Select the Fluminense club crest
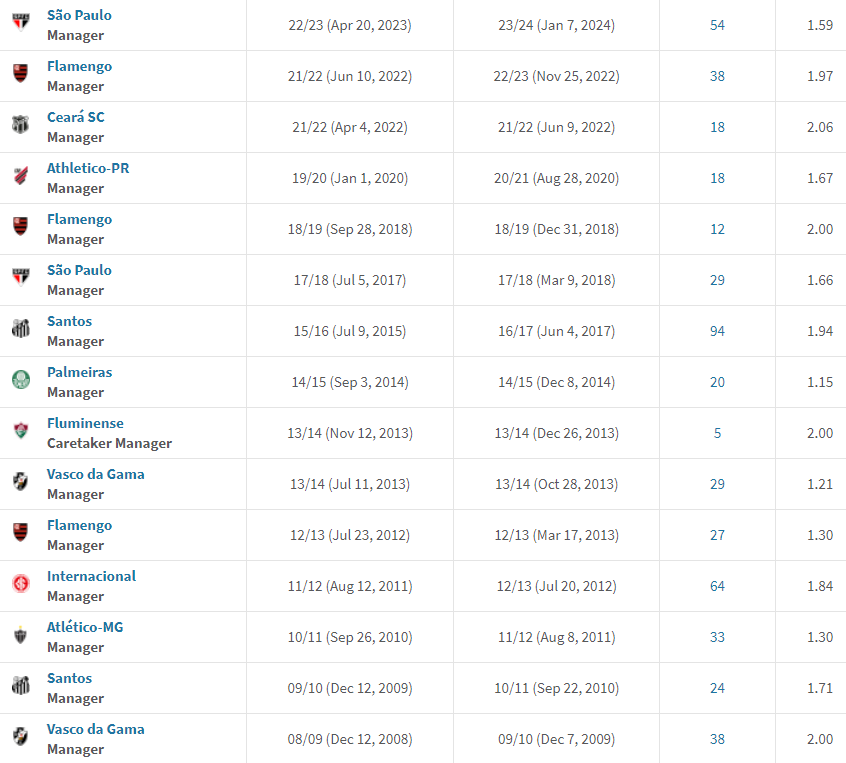The height and width of the screenshot is (763, 846). pyautogui.click(x=20, y=432)
